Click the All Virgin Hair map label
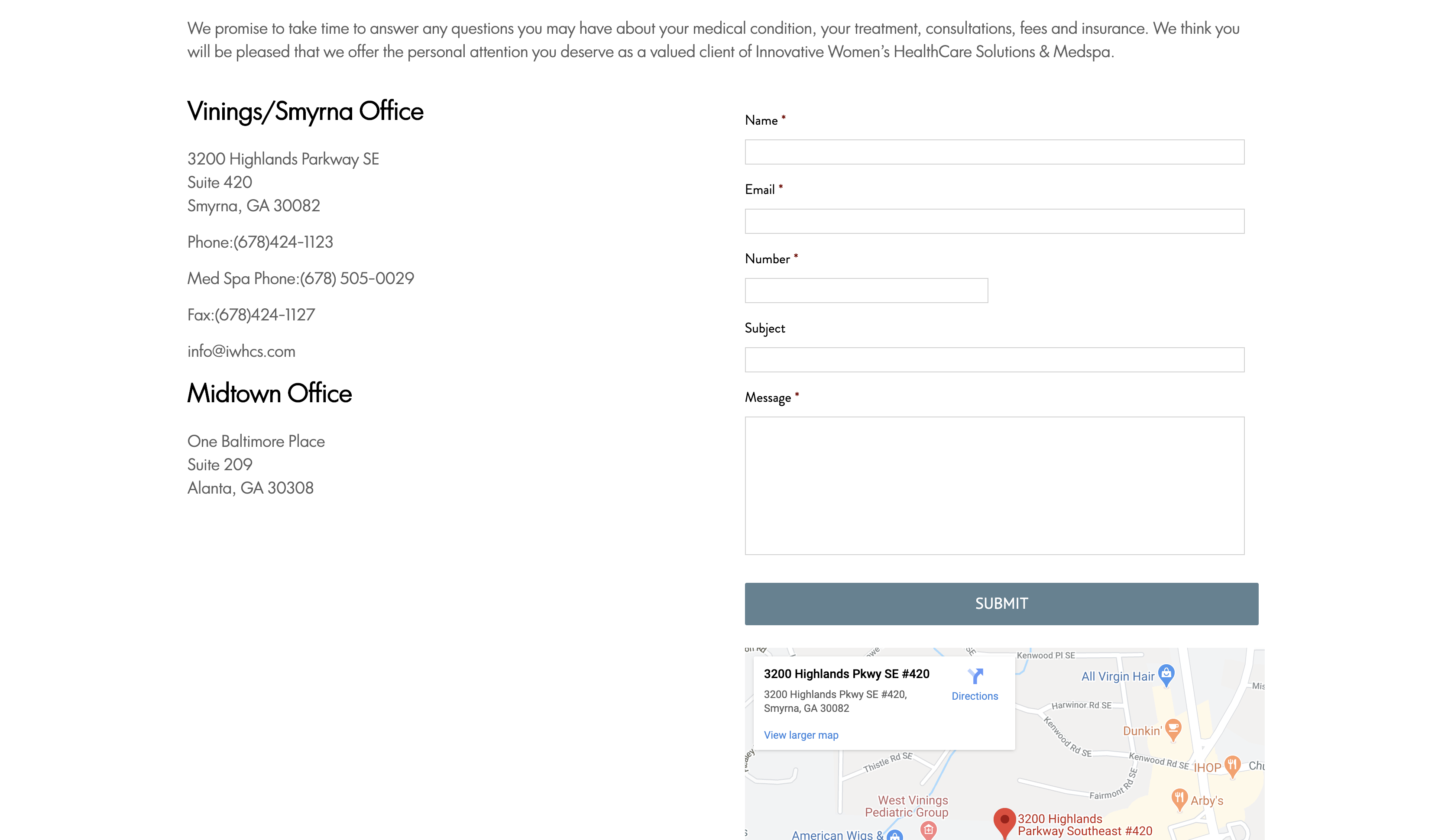 click(1117, 676)
